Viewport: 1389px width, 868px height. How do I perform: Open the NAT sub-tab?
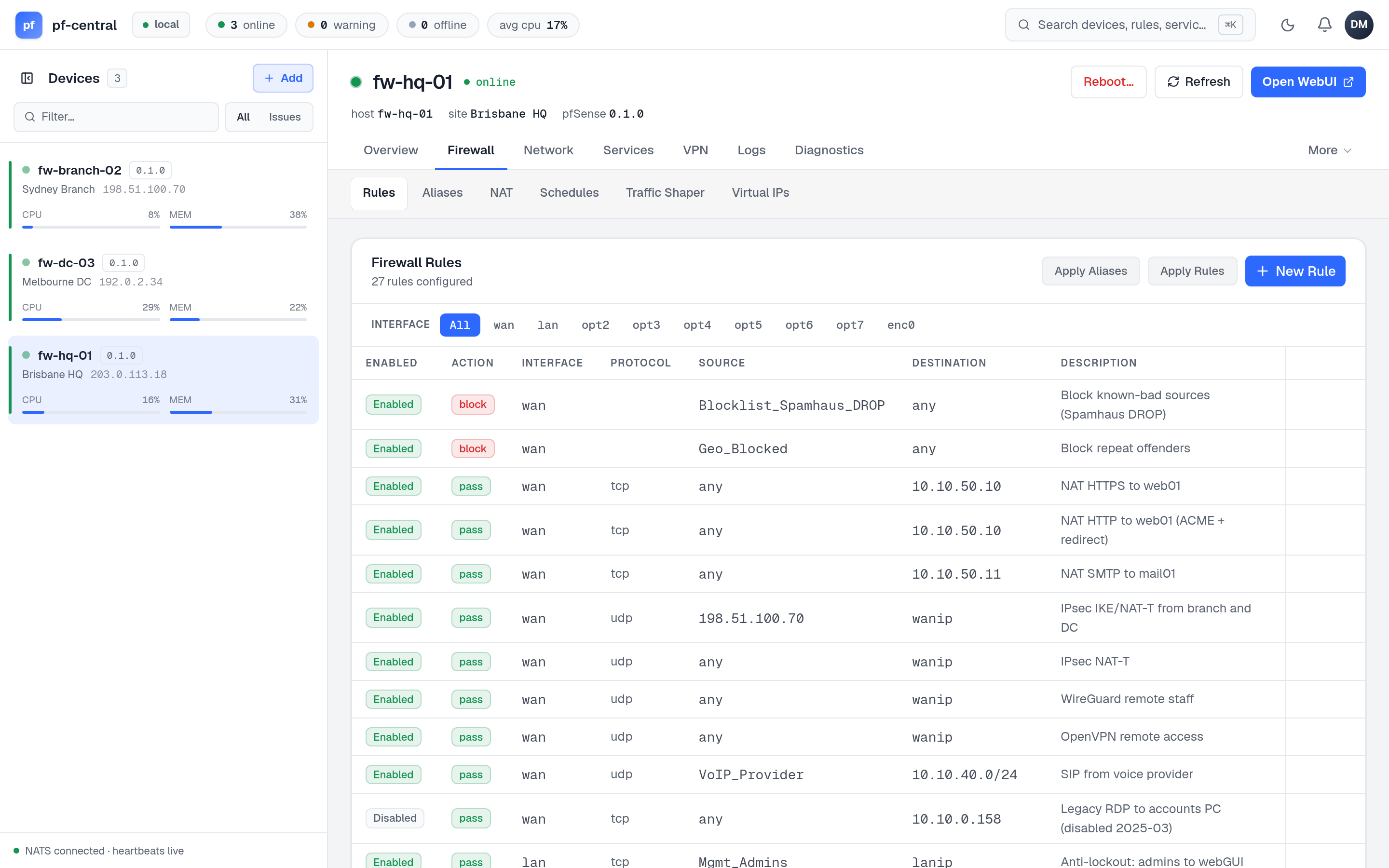tap(501, 193)
